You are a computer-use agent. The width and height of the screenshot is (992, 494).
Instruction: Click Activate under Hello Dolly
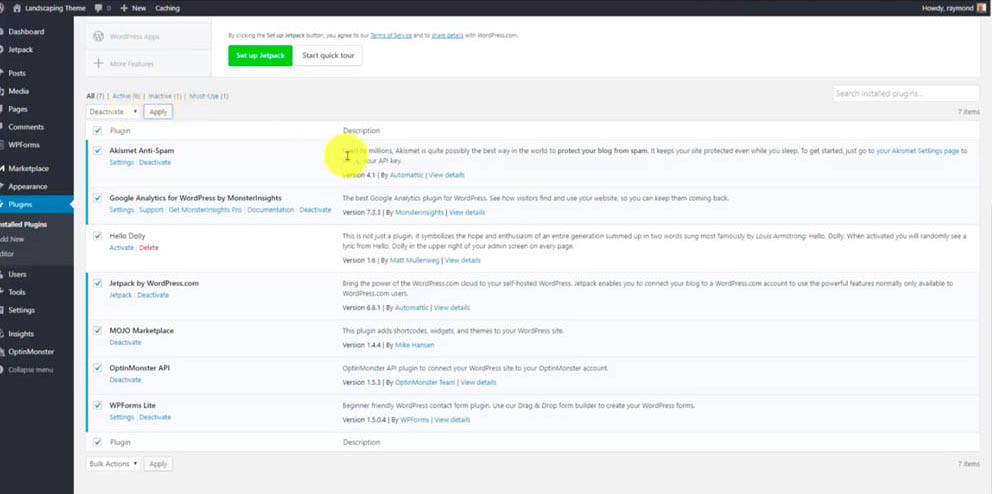coord(121,248)
